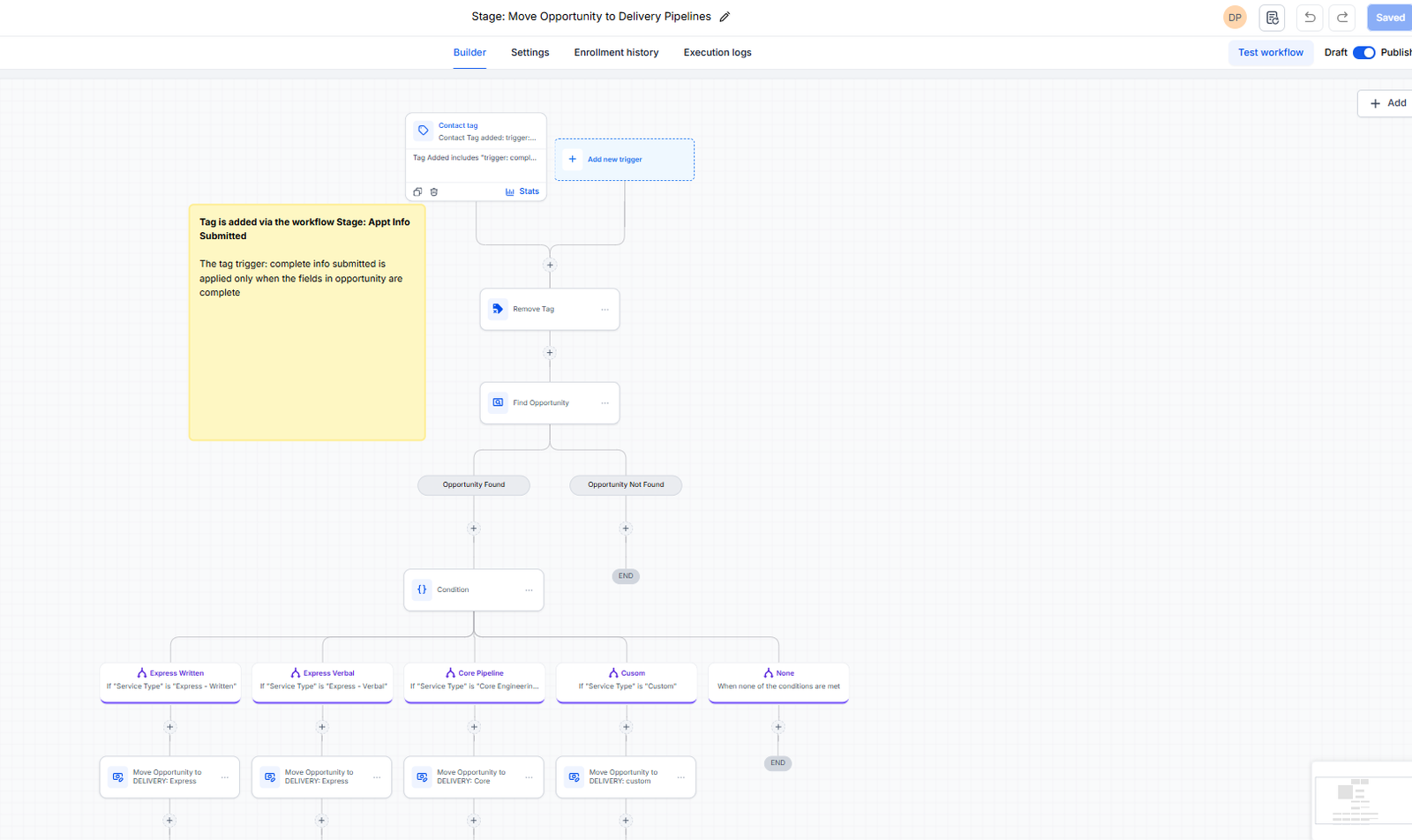The width and height of the screenshot is (1412, 840).
Task: Select the Opportunity Not Found branch
Action: point(626,484)
